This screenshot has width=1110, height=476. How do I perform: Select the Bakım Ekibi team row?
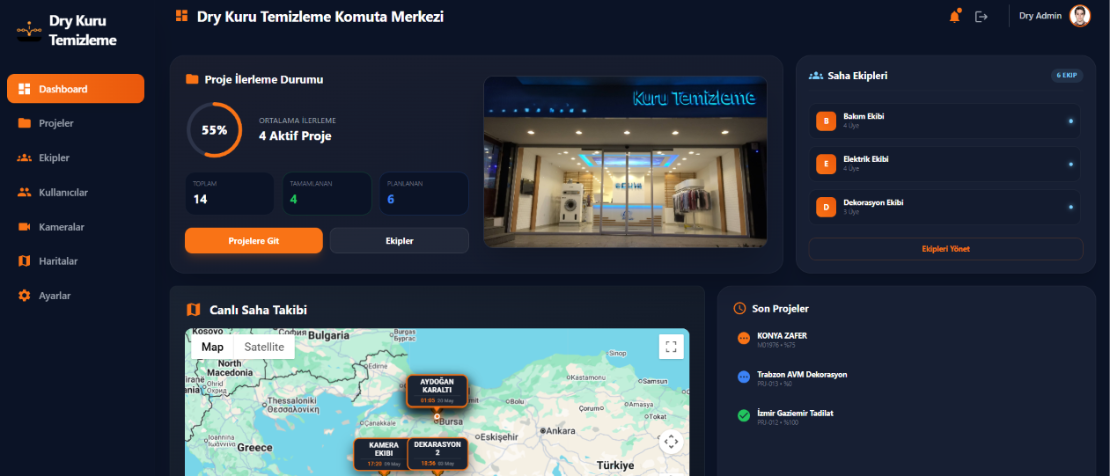click(x=944, y=121)
